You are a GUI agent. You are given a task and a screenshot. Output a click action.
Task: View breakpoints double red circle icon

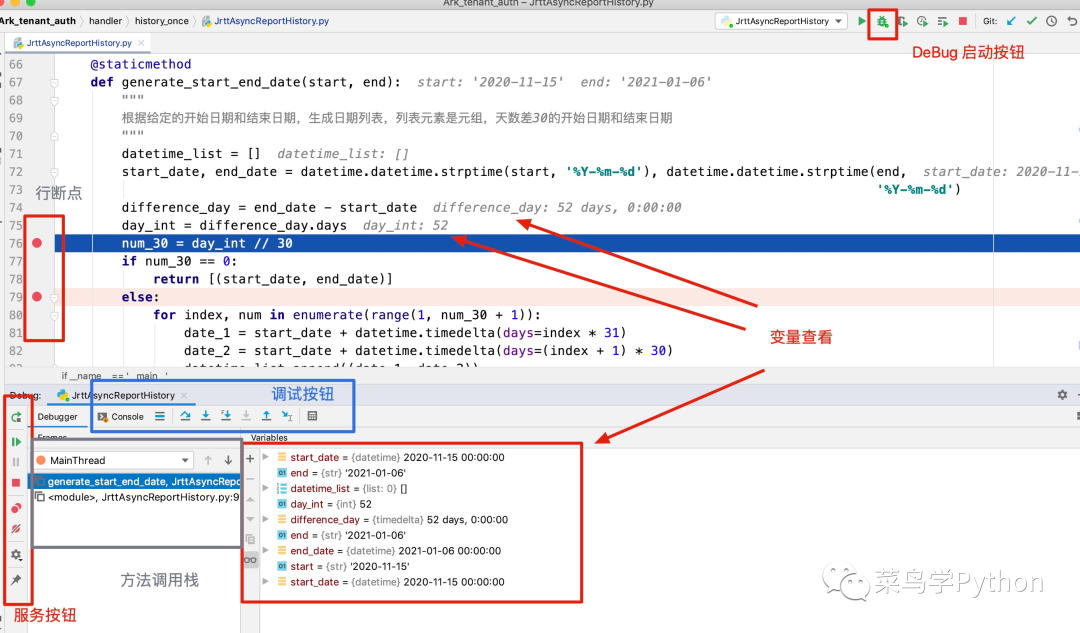coord(17,508)
